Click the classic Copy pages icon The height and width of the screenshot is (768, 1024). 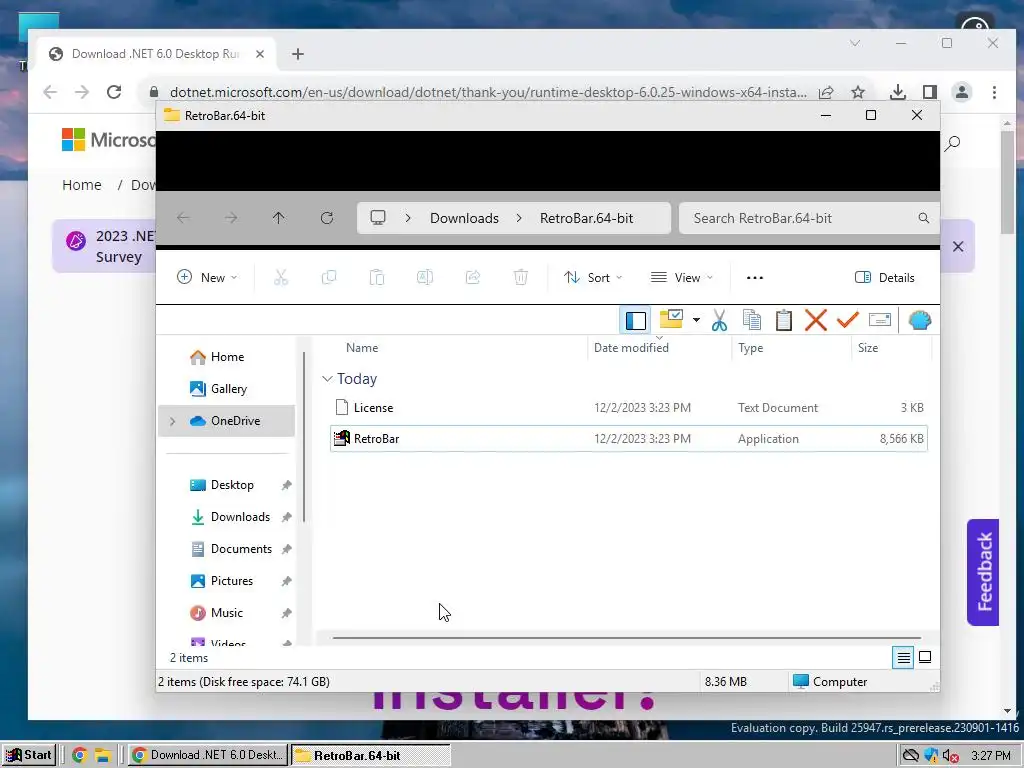(752, 320)
